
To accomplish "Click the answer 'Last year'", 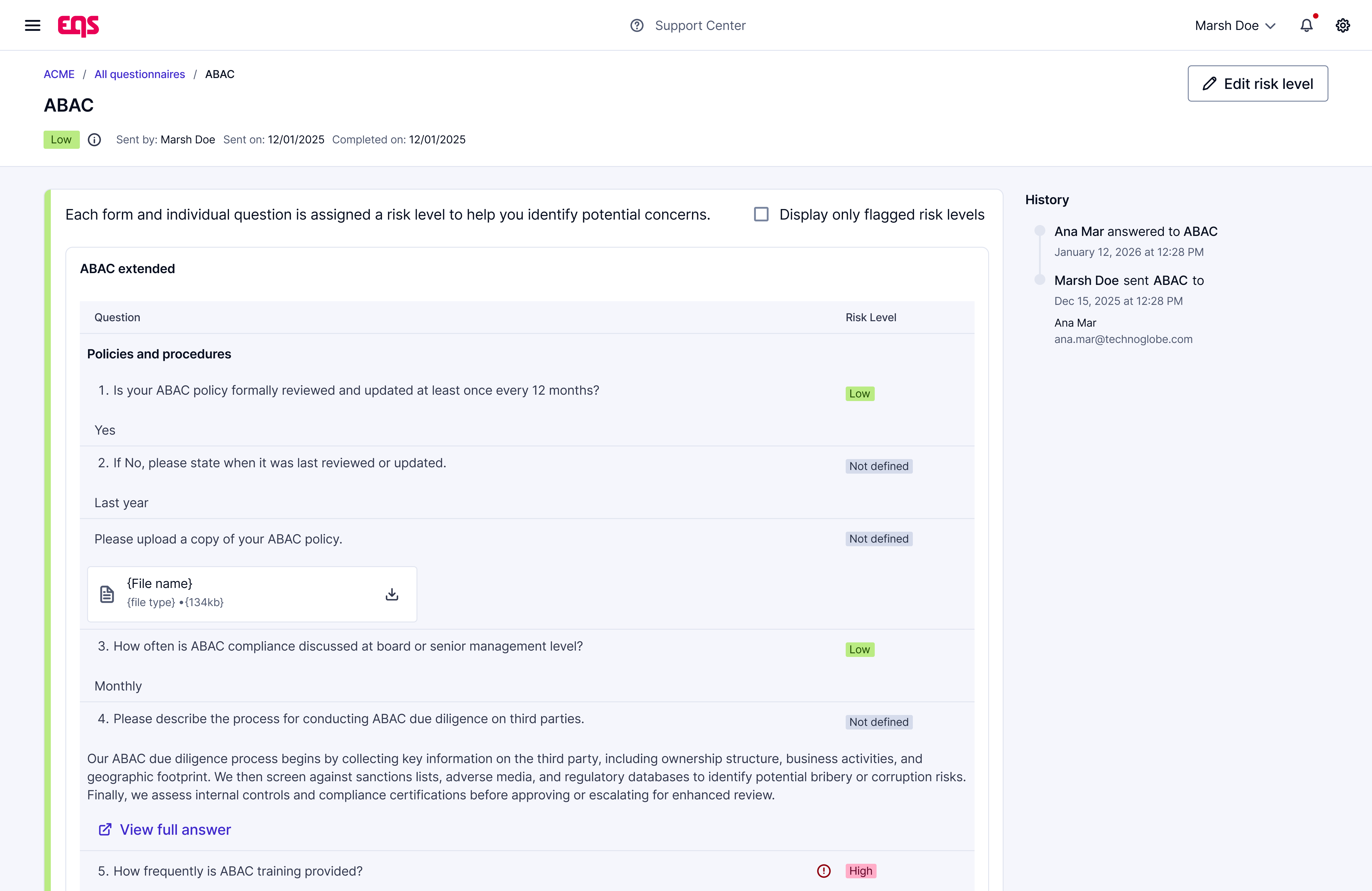I will tap(121, 503).
